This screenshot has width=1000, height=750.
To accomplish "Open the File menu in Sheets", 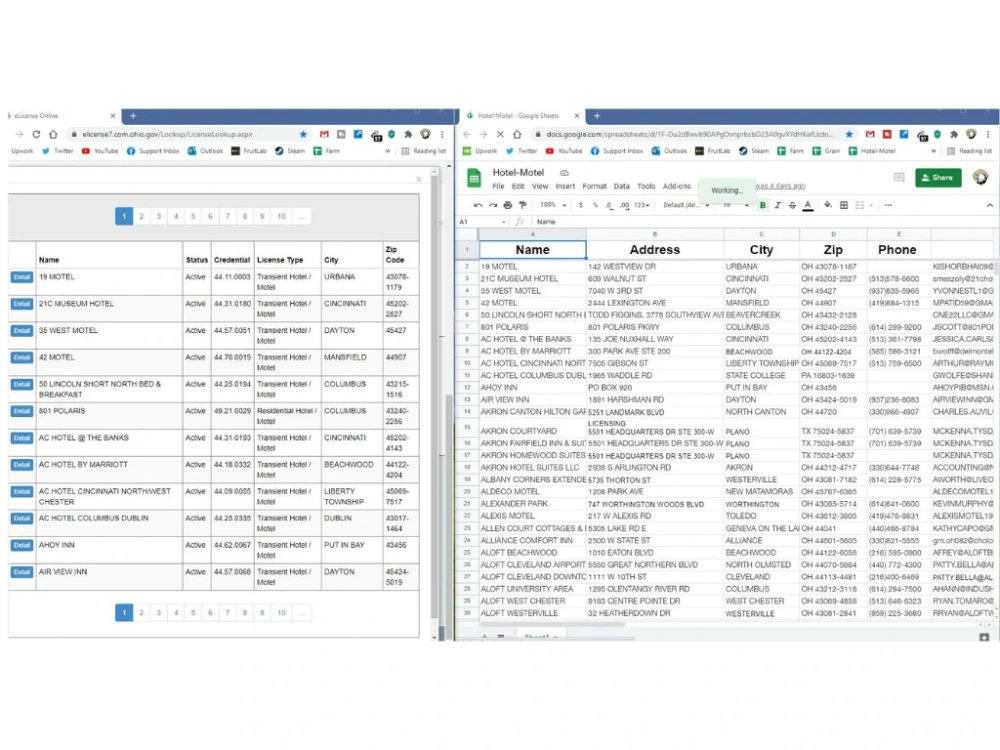I will [498, 186].
